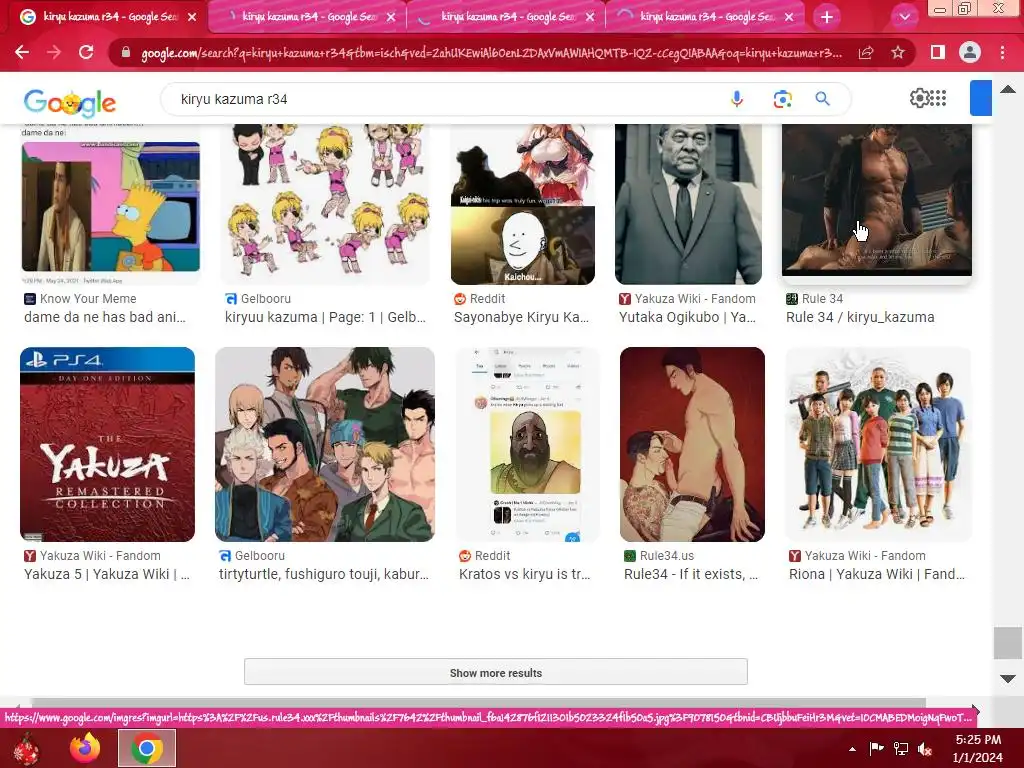The width and height of the screenshot is (1024, 768).
Task: Launch Firefox from the taskbar
Action: (x=85, y=748)
